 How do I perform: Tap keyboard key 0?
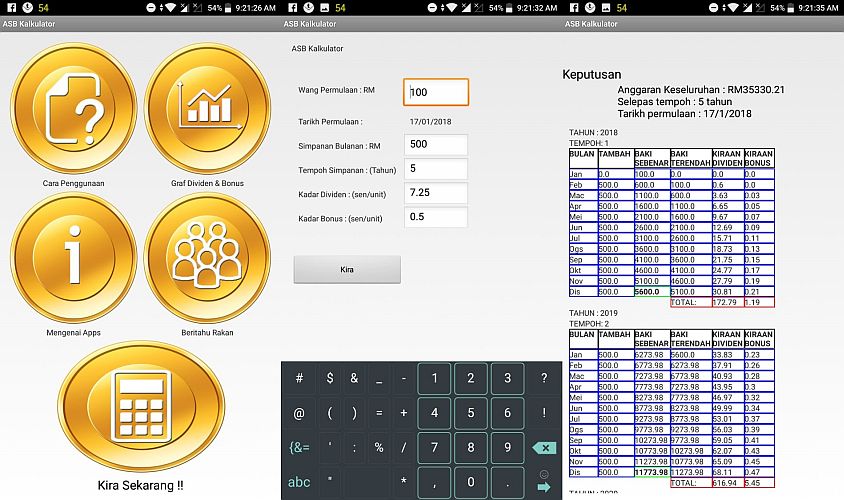tap(470, 482)
